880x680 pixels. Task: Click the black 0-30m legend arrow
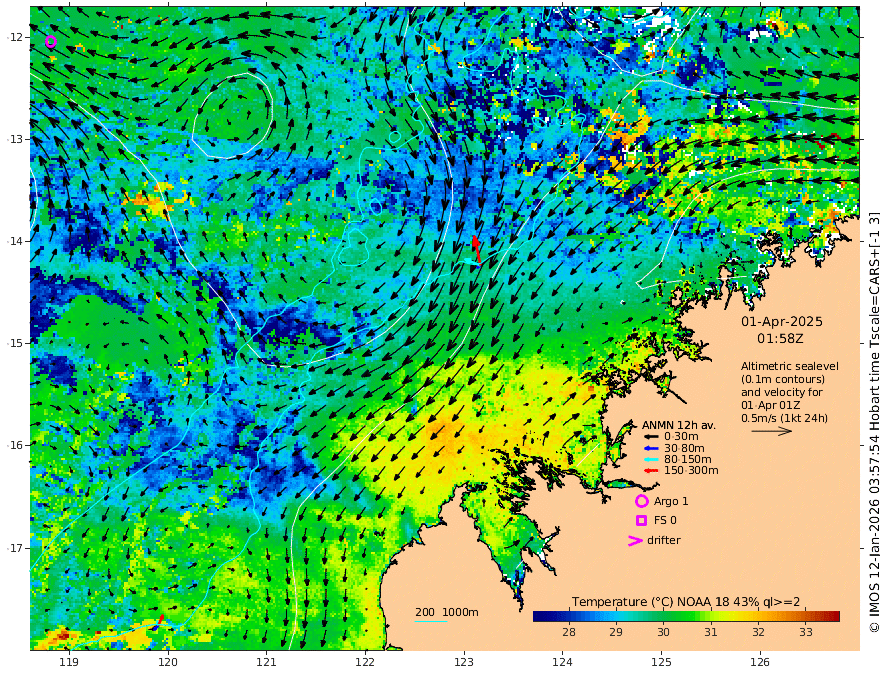pos(651,436)
